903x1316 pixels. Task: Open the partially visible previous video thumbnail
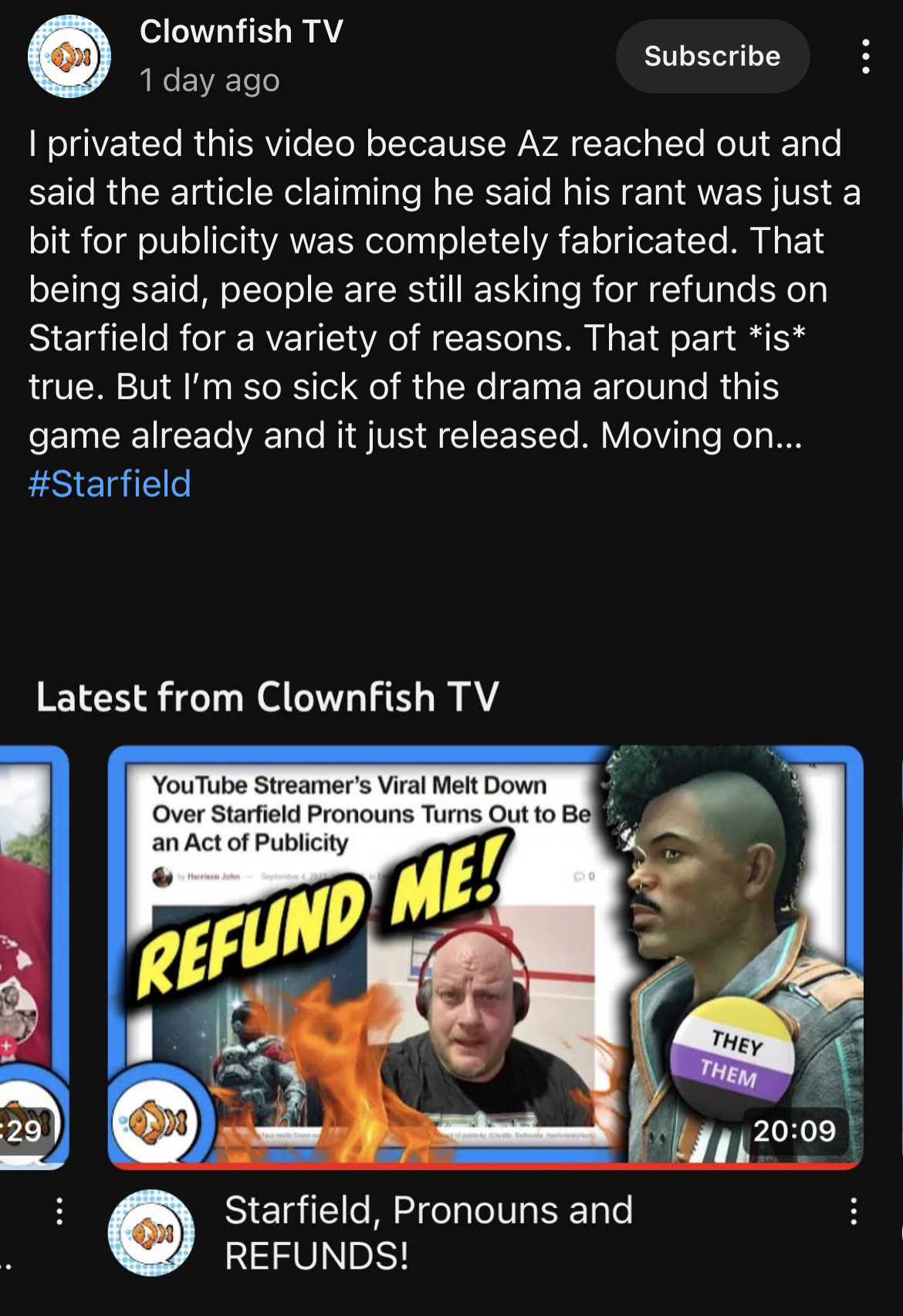(34, 957)
